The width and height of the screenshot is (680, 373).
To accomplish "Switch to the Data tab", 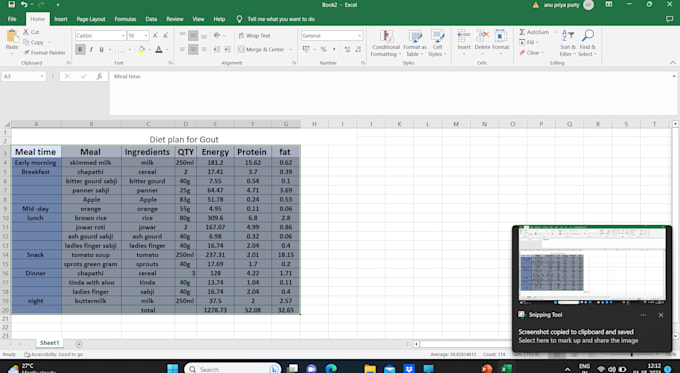I will point(151,19).
